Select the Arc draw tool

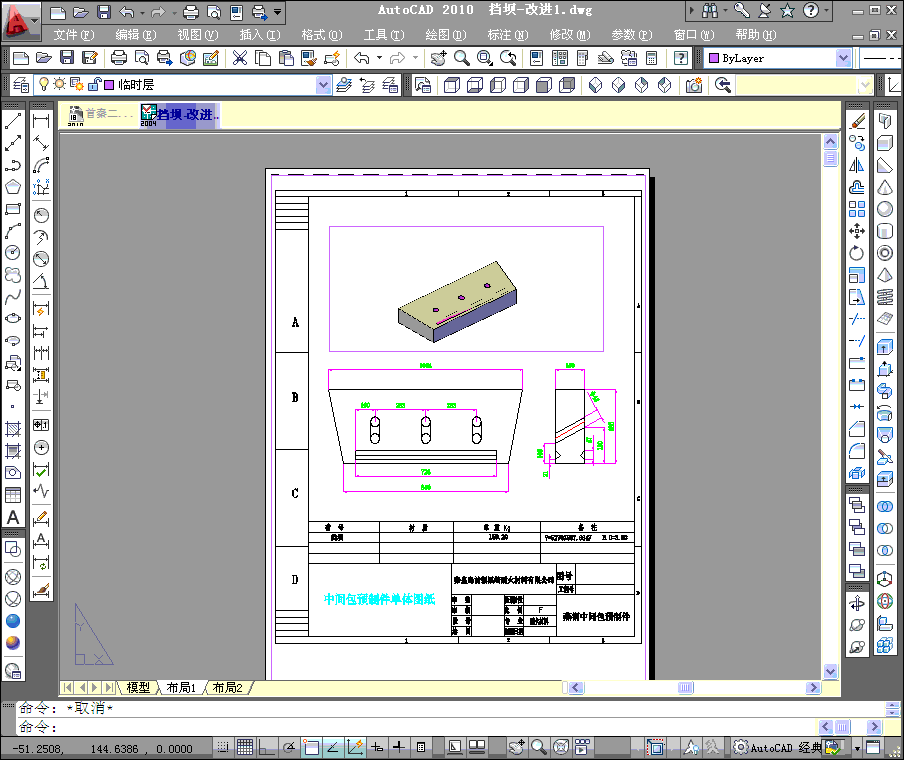coord(13,231)
